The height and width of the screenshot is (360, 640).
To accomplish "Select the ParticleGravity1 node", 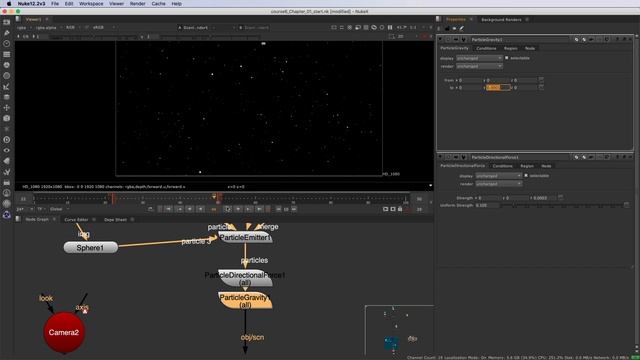I will [x=245, y=300].
